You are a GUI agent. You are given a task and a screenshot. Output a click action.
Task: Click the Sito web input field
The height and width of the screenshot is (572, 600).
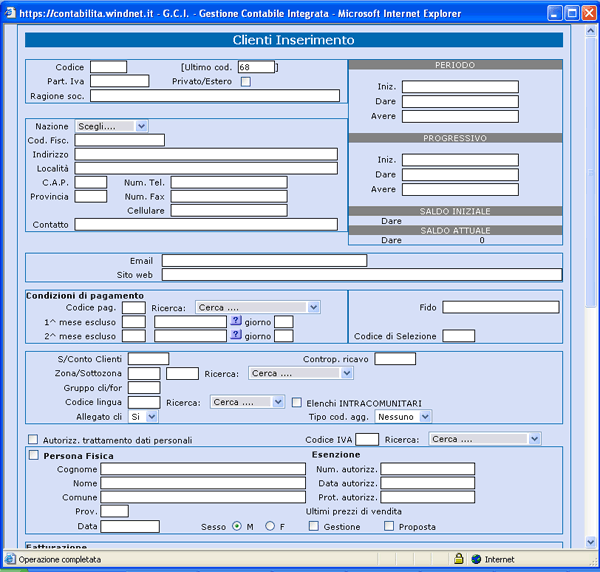tap(362, 275)
